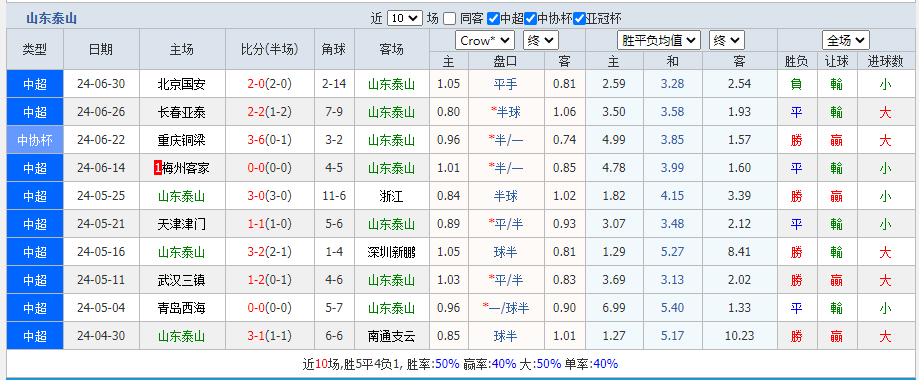Click score 3-0(3-0) against 浙江
The width and height of the screenshot is (919, 380).
click(x=270, y=196)
